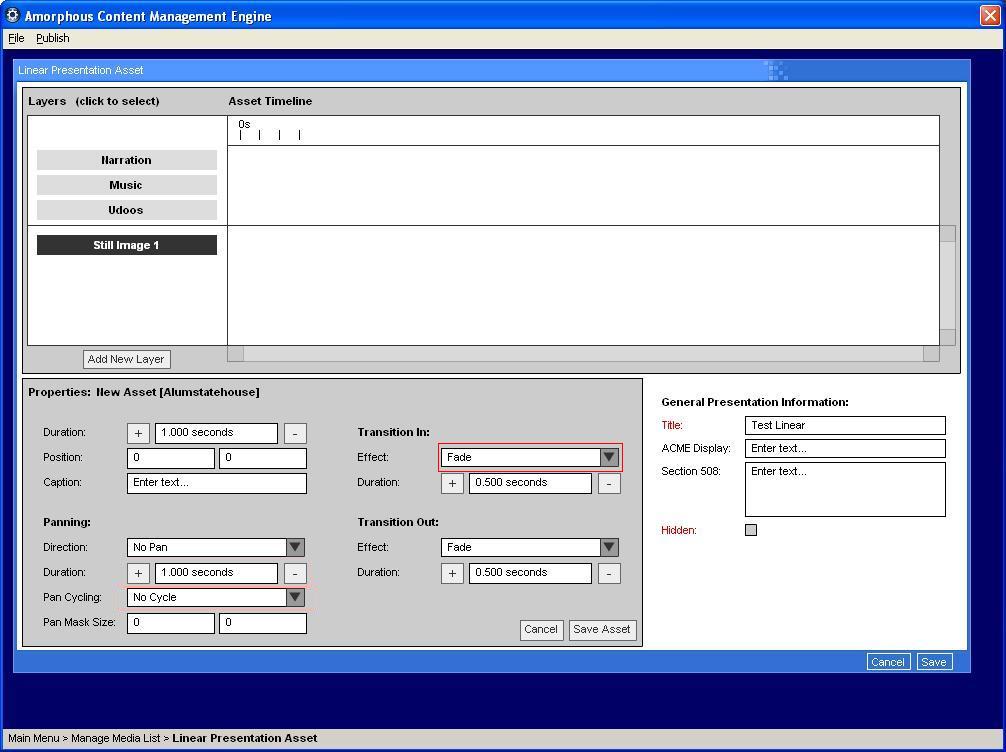The width and height of the screenshot is (1006, 752).
Task: Click the bottom Save button
Action: (934, 662)
